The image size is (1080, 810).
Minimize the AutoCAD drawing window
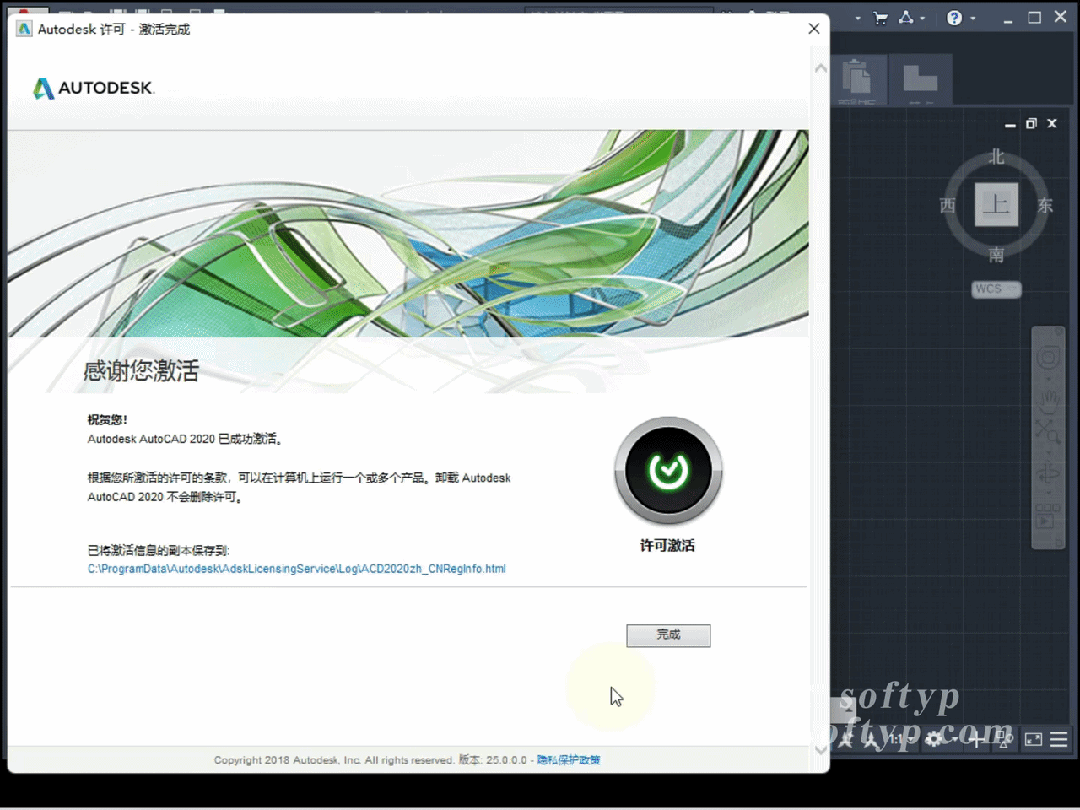pyautogui.click(x=1010, y=124)
